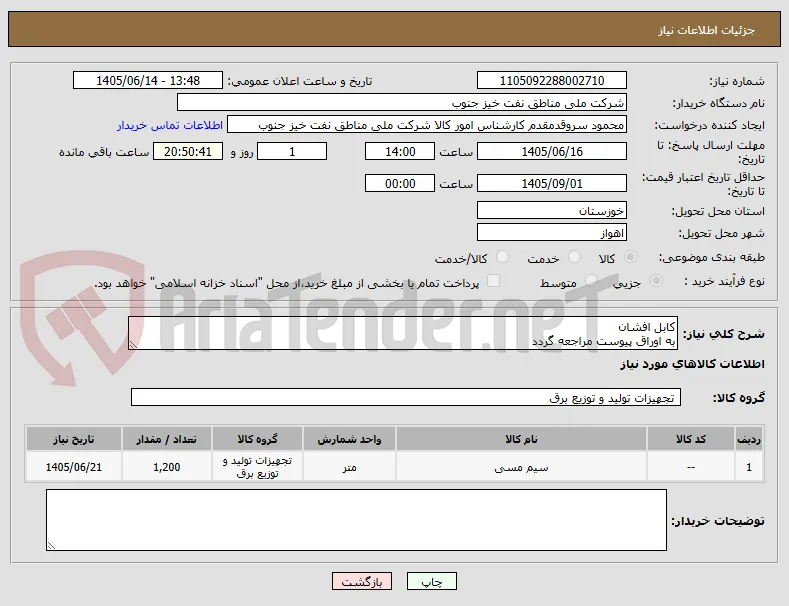Click the کد کالا column header
This screenshot has height=606, width=789.
[x=690, y=439]
